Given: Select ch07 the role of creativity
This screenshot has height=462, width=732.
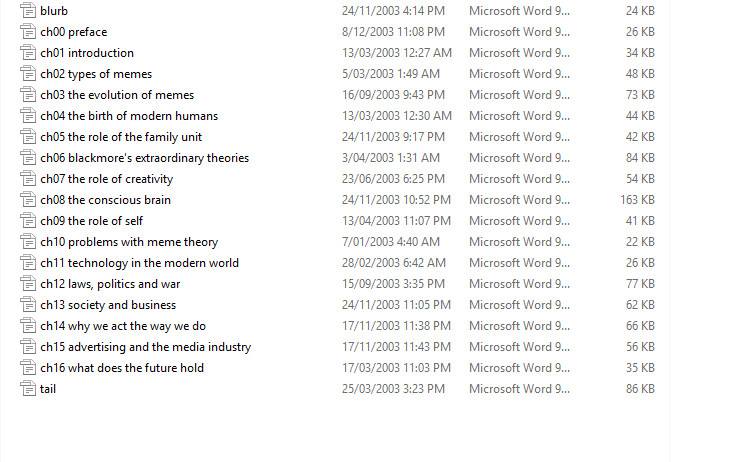Looking at the screenshot, I should (106, 179).
